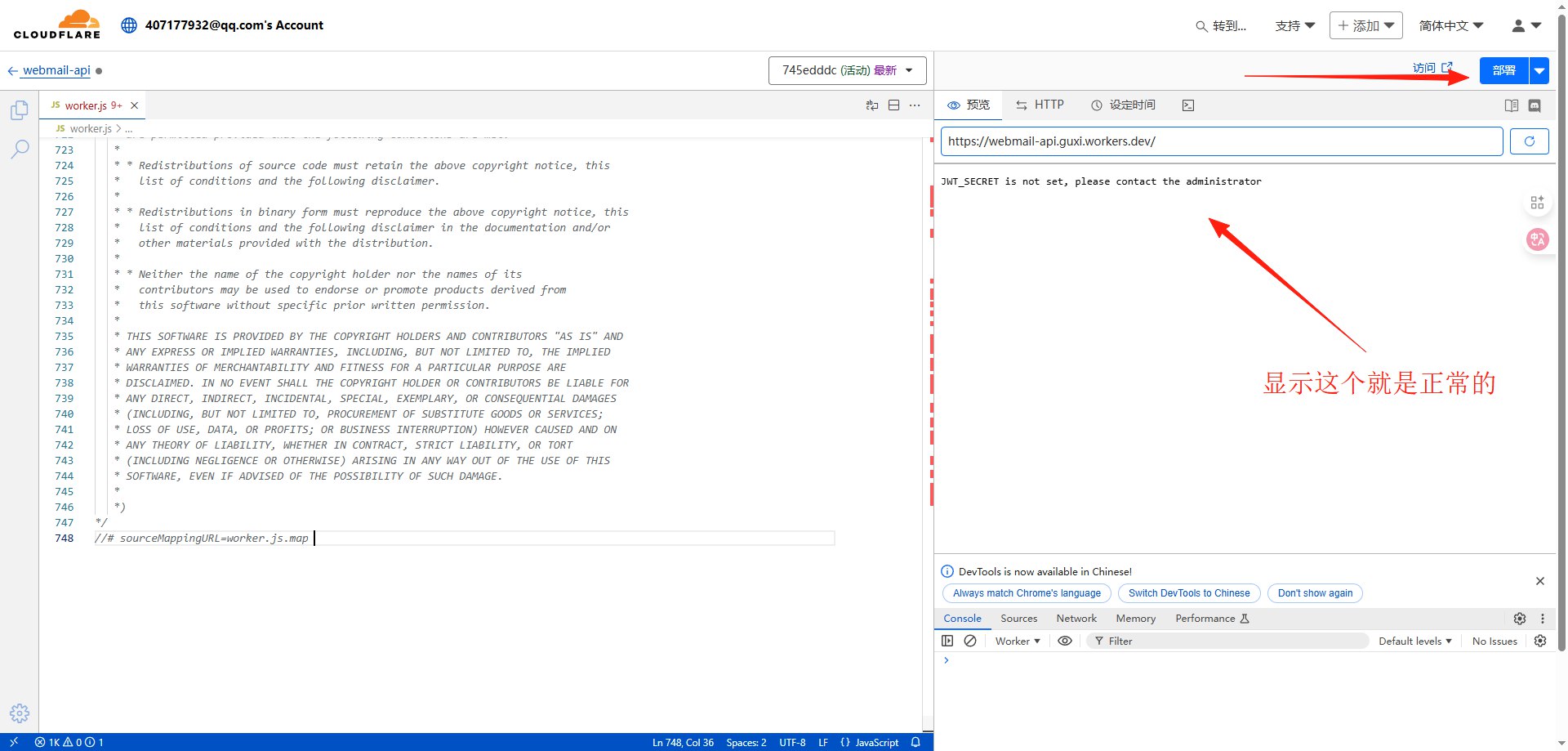Click the notification bell in status bar
The height and width of the screenshot is (751, 1568).
pos(915,742)
